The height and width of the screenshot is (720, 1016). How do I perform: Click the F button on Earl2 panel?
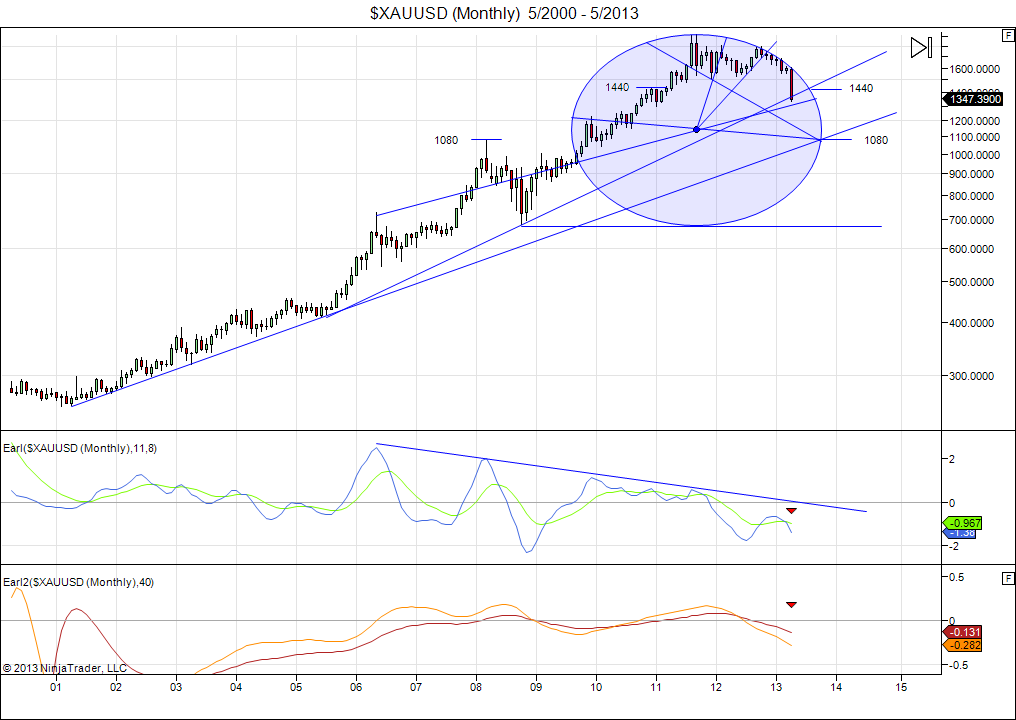click(1008, 578)
